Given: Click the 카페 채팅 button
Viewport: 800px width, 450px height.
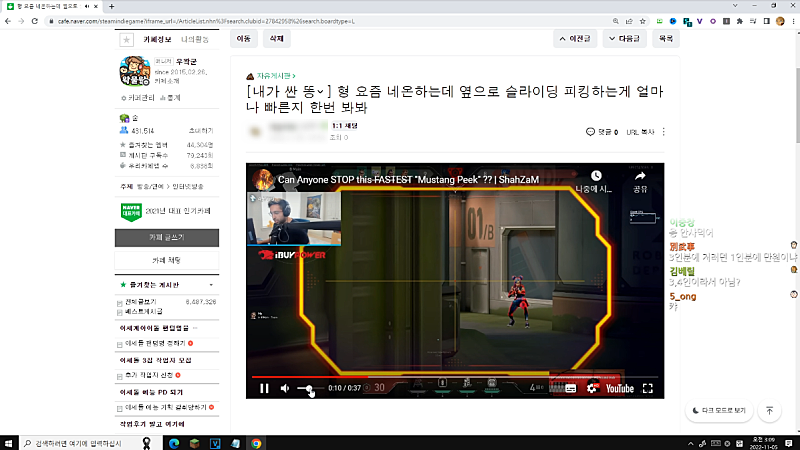Looking at the screenshot, I should pos(167,260).
